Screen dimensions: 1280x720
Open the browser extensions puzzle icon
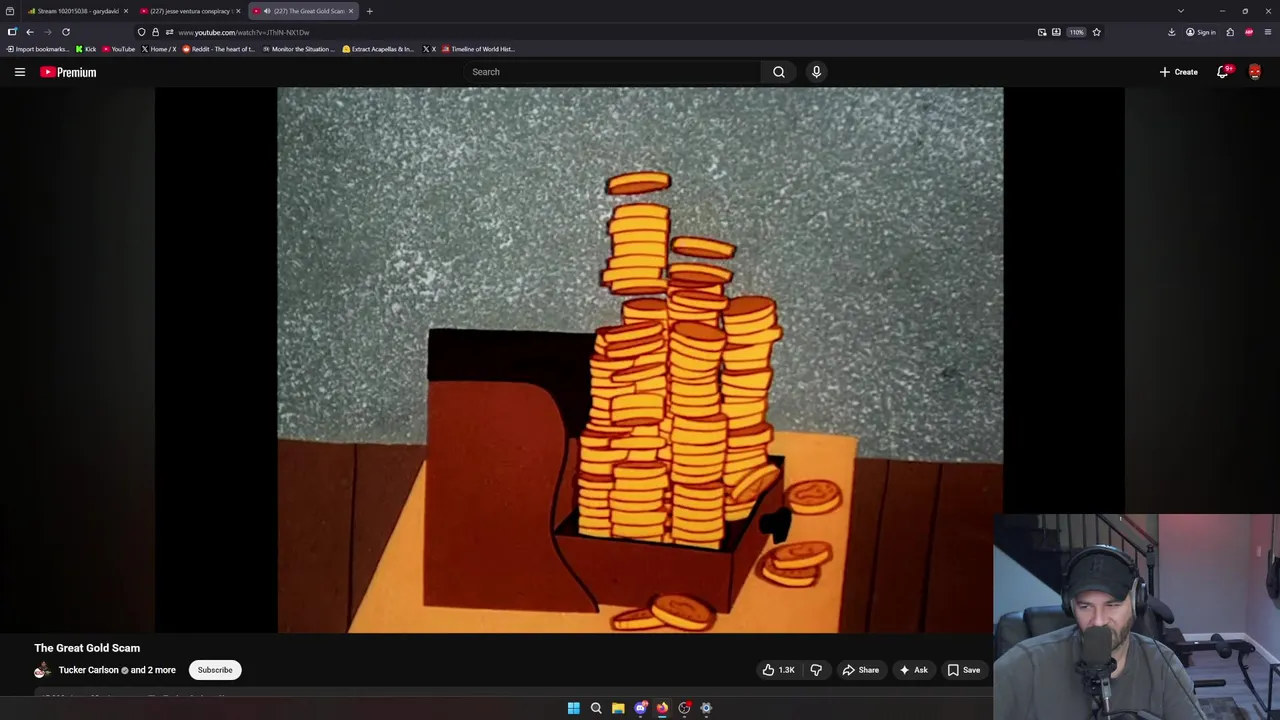point(1230,32)
